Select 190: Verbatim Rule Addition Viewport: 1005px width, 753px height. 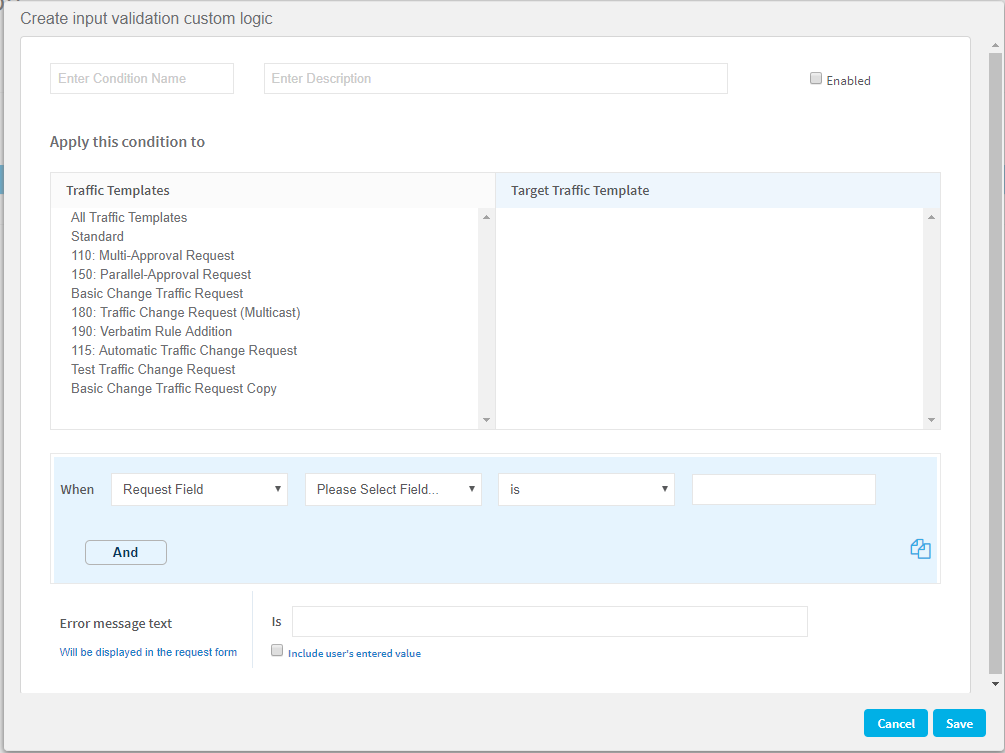[151, 331]
